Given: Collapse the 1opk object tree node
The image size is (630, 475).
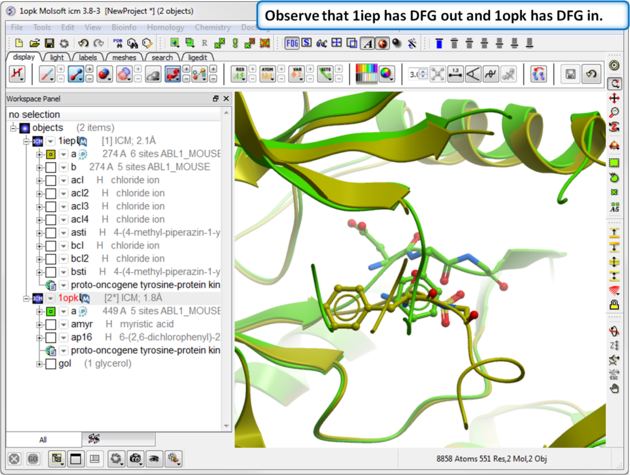Looking at the screenshot, I should tap(27, 298).
